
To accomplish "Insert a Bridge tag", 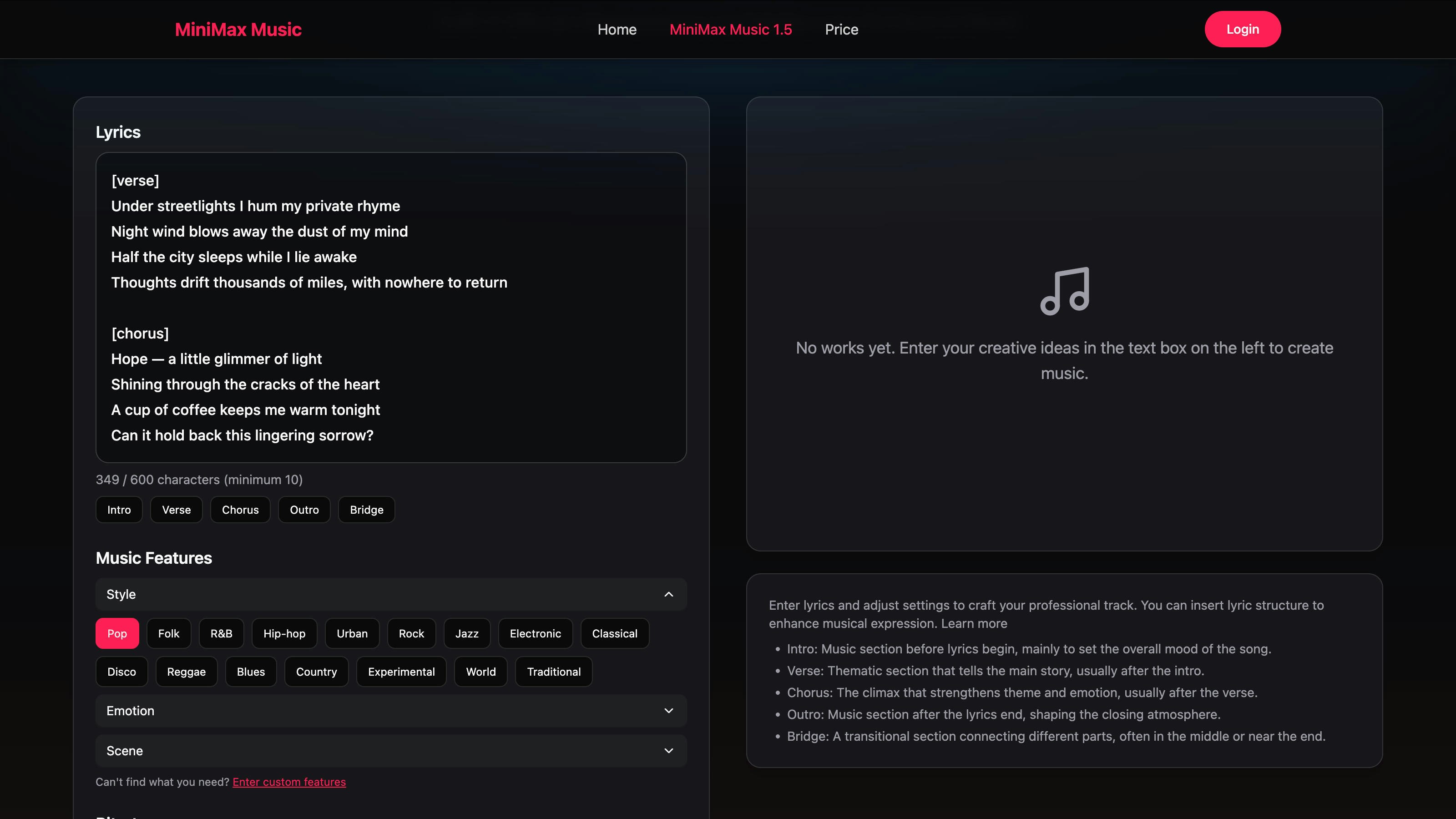I will [366, 509].
